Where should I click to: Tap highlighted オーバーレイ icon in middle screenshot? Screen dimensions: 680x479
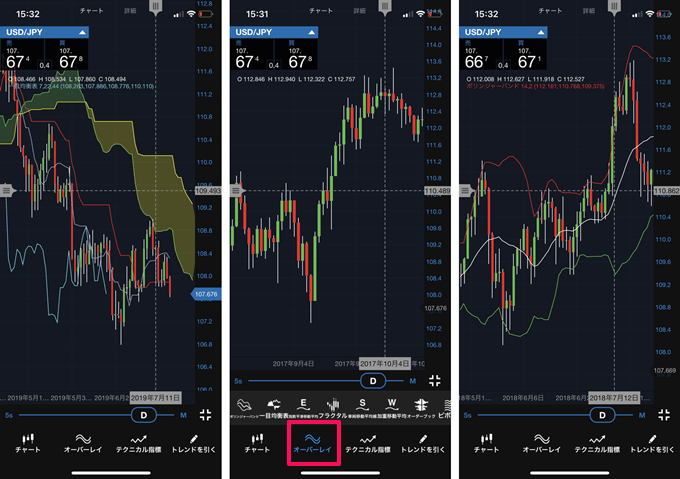pyautogui.click(x=313, y=443)
